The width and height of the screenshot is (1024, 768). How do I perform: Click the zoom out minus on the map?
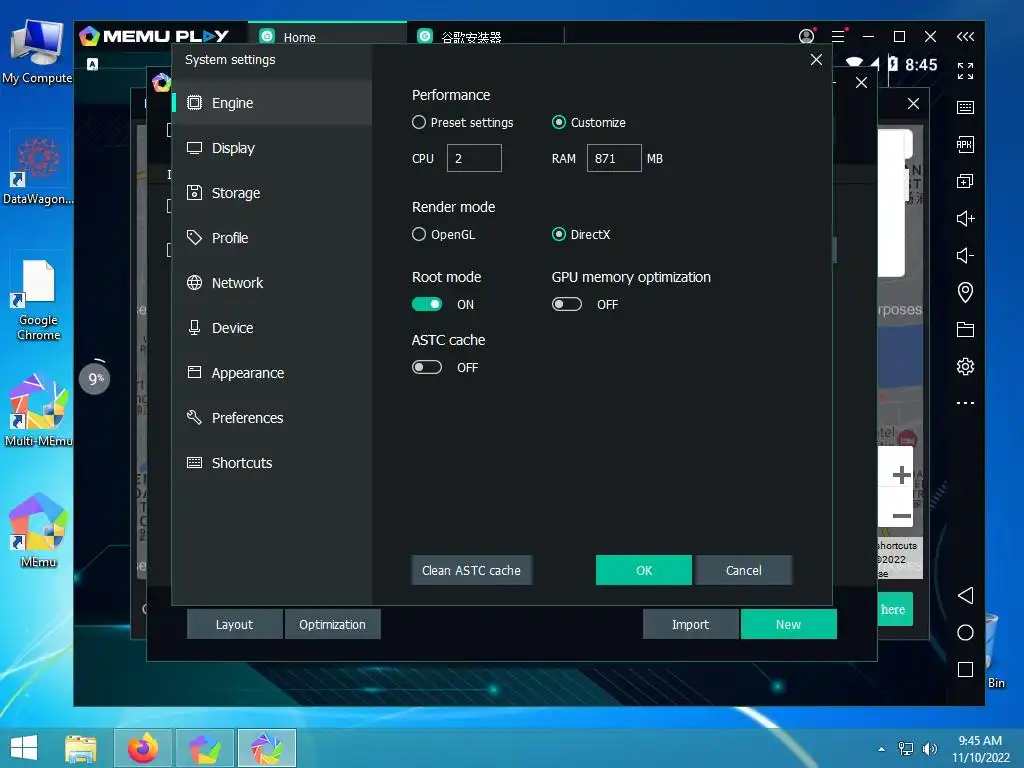tap(901, 516)
